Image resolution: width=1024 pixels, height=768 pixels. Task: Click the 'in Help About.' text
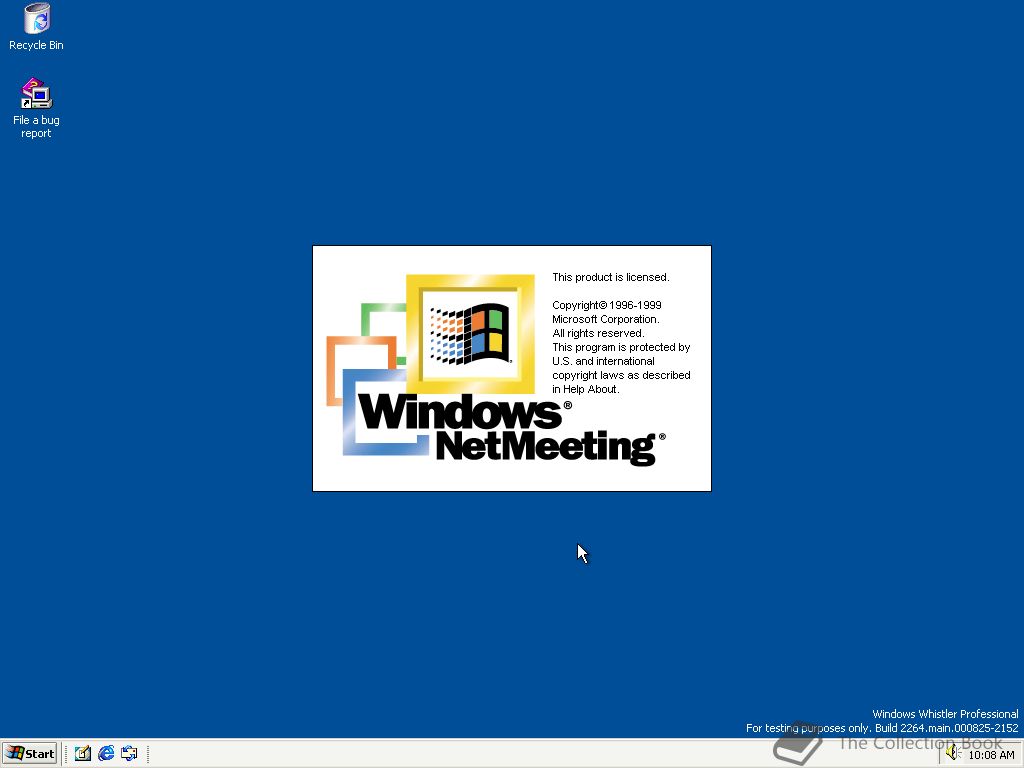[x=586, y=389]
